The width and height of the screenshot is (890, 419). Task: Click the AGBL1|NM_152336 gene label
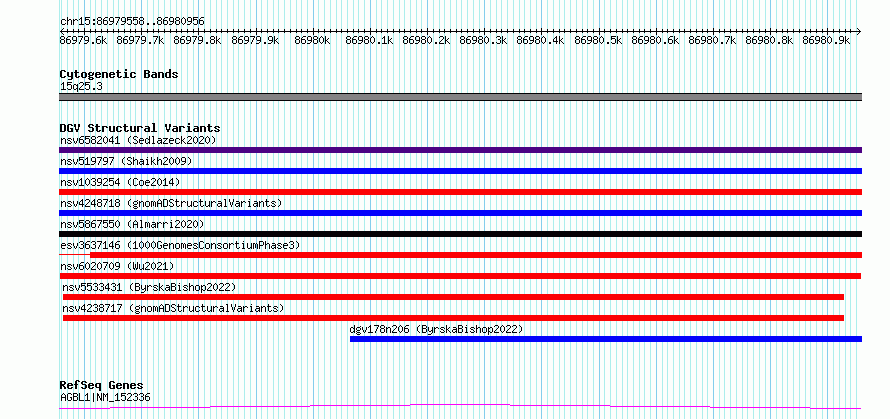(105, 397)
